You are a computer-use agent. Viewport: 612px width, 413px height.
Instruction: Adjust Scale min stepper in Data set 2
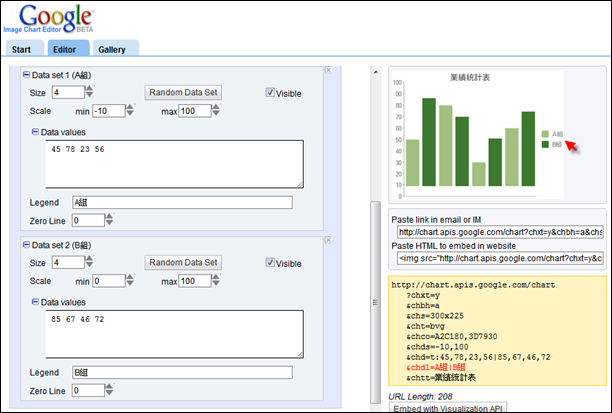(130, 280)
